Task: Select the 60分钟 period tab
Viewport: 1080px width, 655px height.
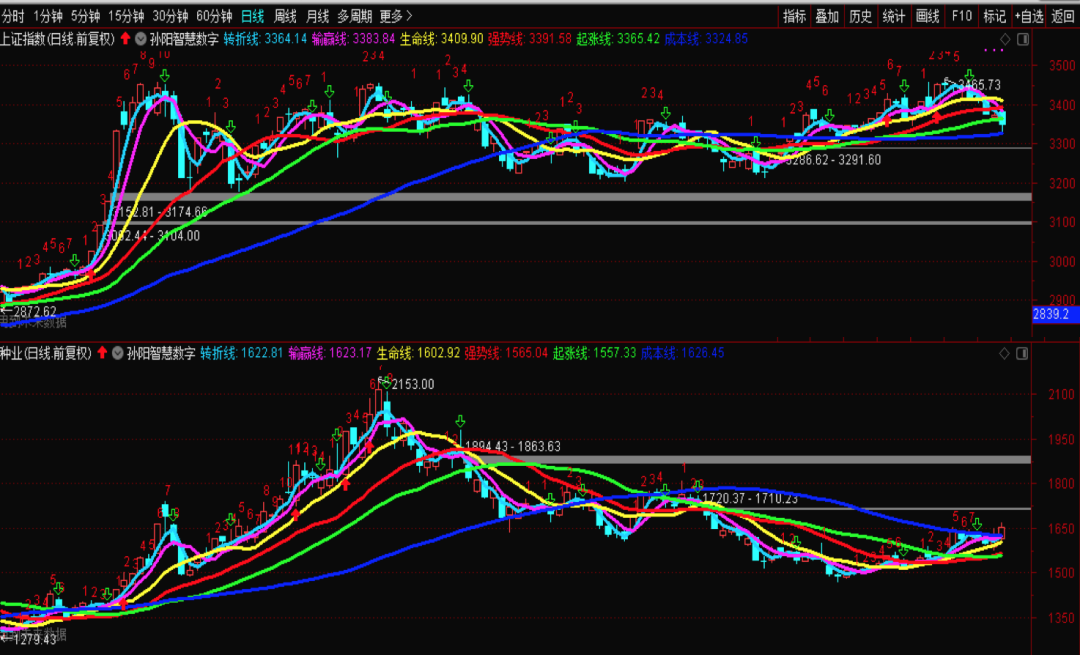Action: tap(214, 16)
